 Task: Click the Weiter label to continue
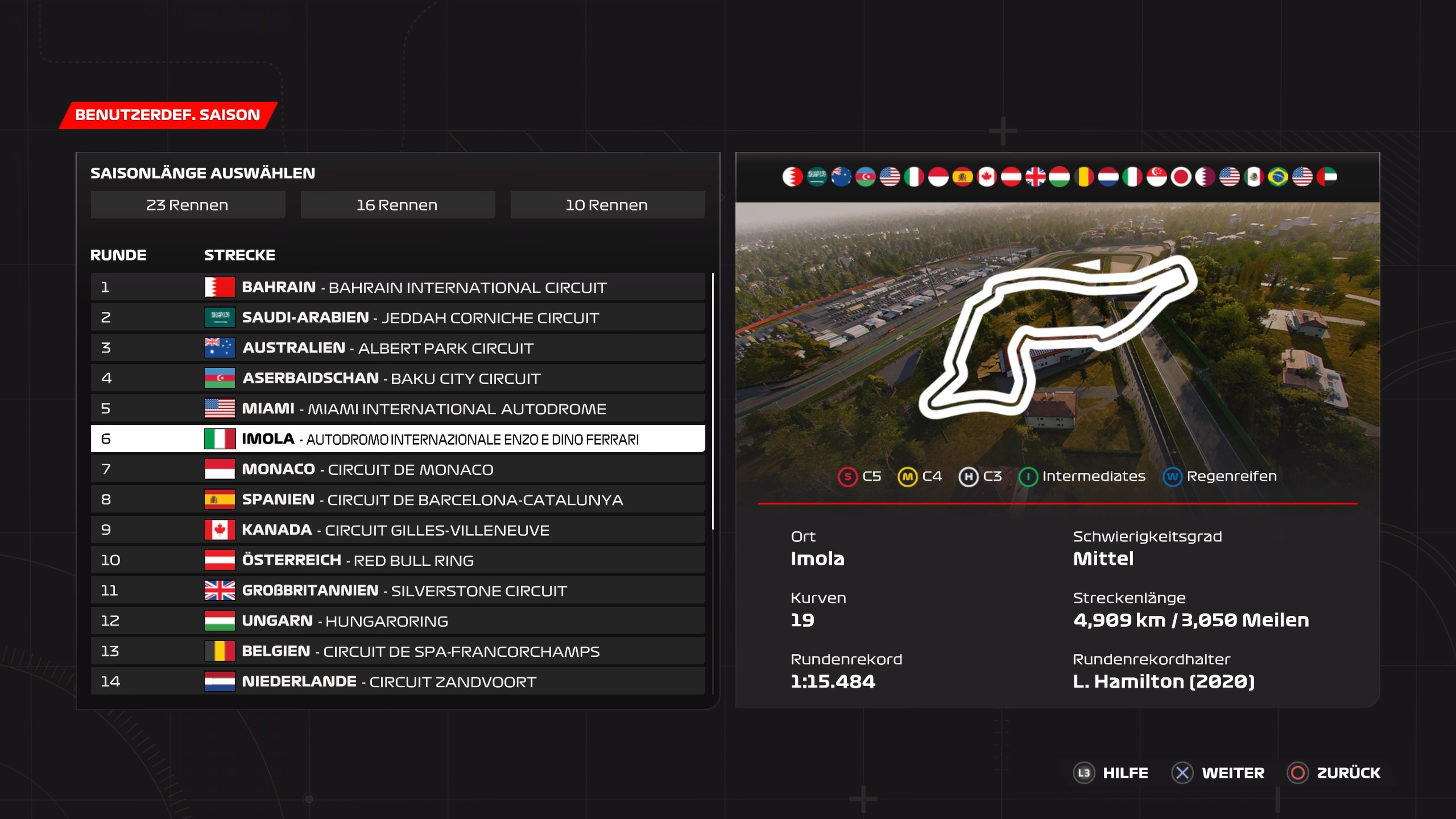tap(1233, 773)
